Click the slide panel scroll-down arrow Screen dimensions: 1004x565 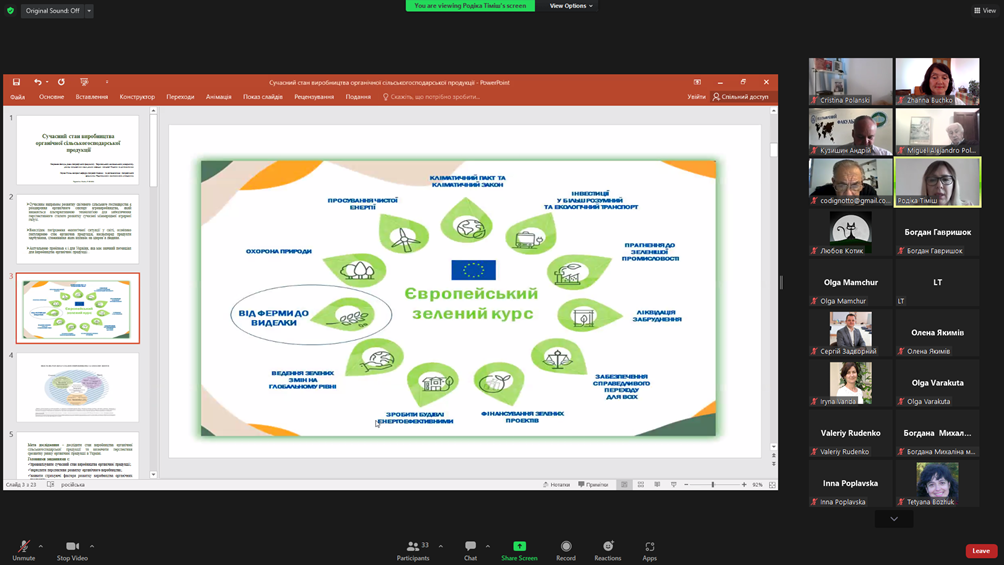(153, 475)
